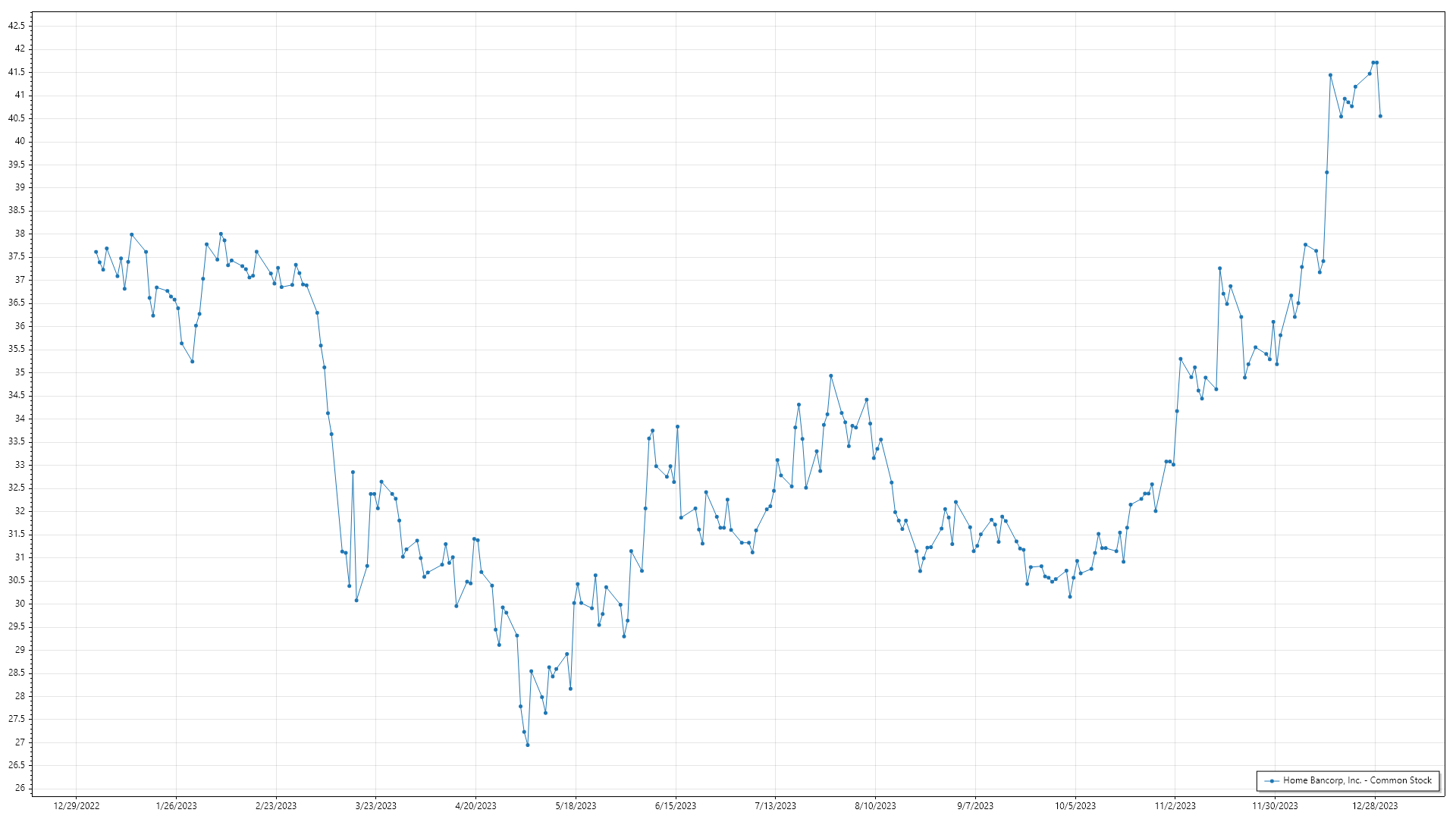Click the 1/26/2023 x-axis date label
The width and height of the screenshot is (1456, 819).
176,806
